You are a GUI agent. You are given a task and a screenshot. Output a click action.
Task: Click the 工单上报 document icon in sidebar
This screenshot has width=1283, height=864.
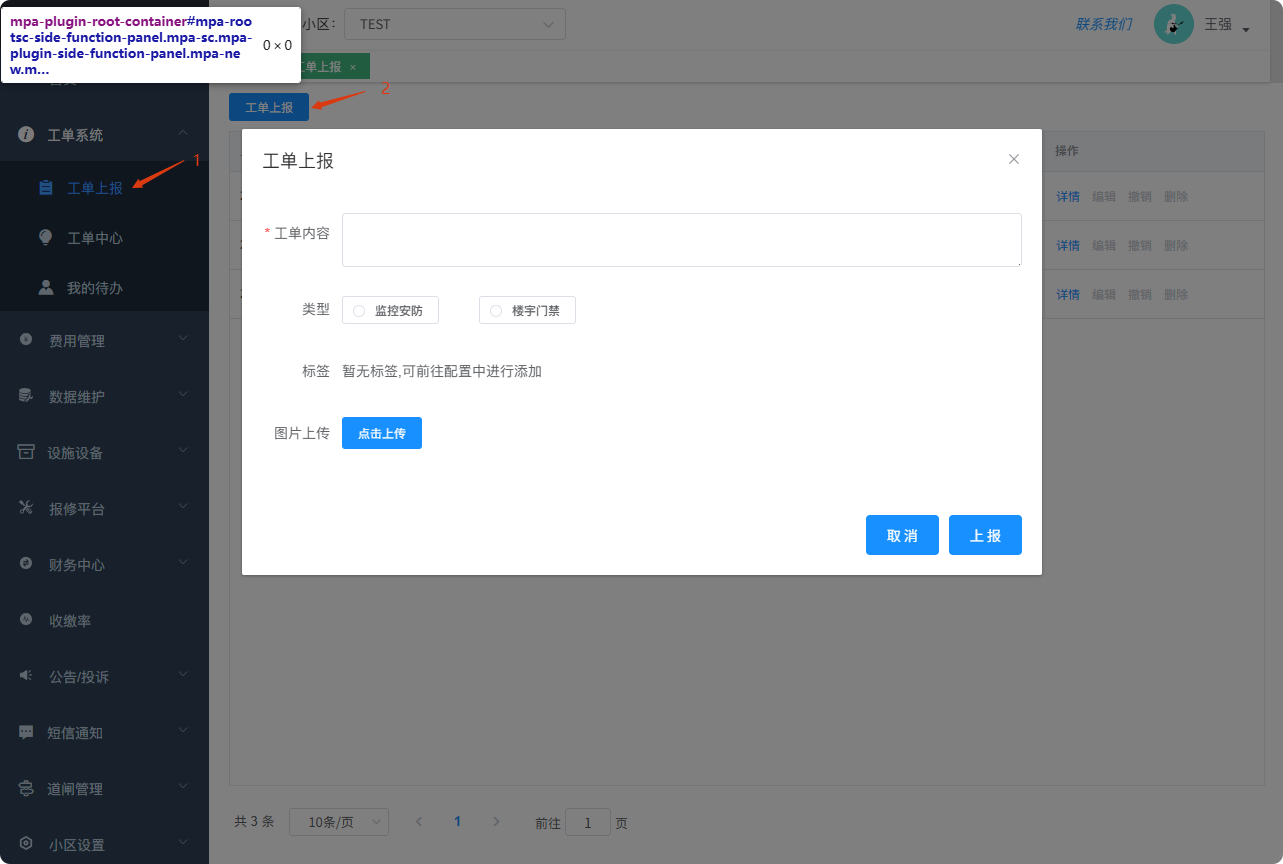tap(45, 185)
